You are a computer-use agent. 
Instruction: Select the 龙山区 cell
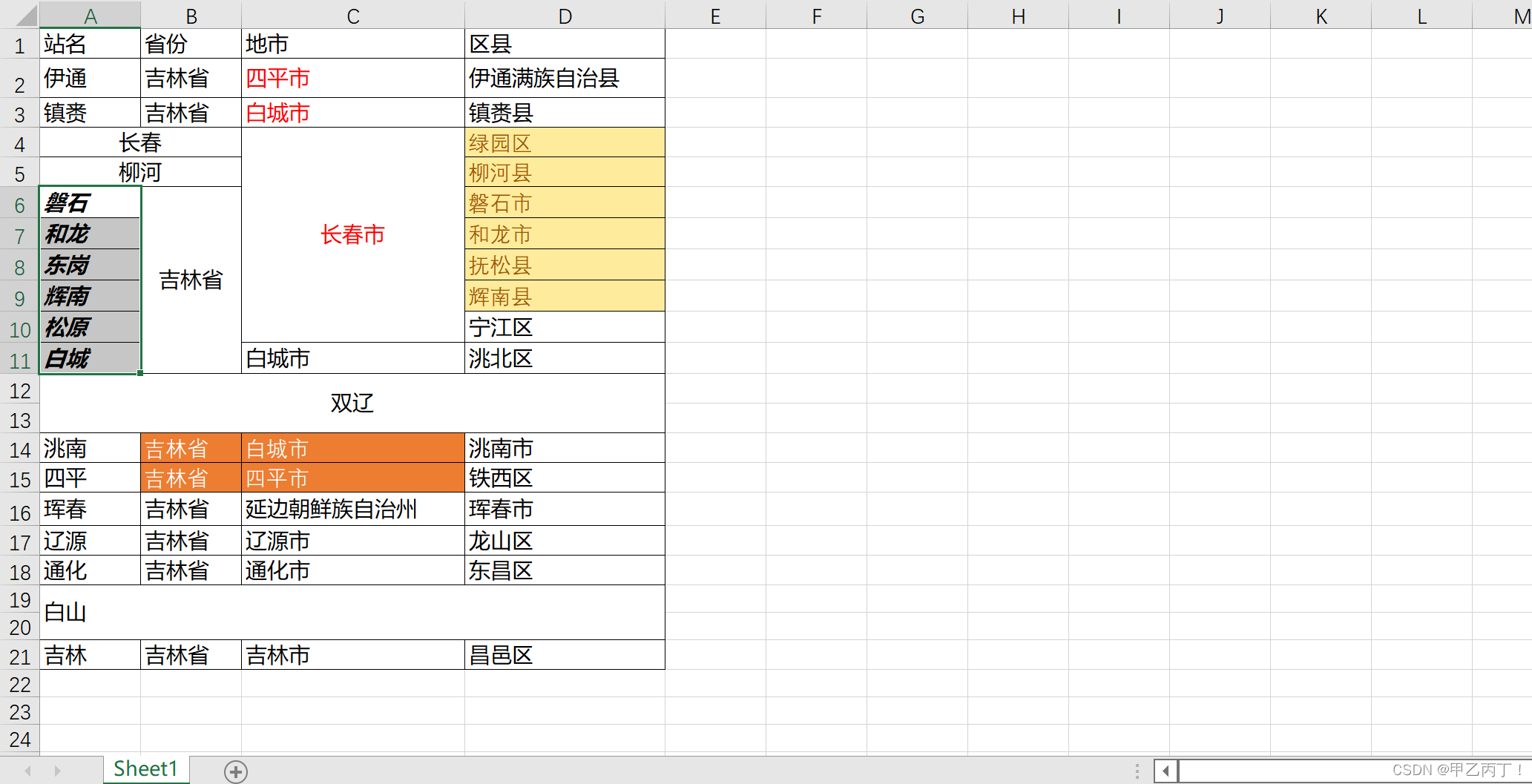click(x=565, y=541)
